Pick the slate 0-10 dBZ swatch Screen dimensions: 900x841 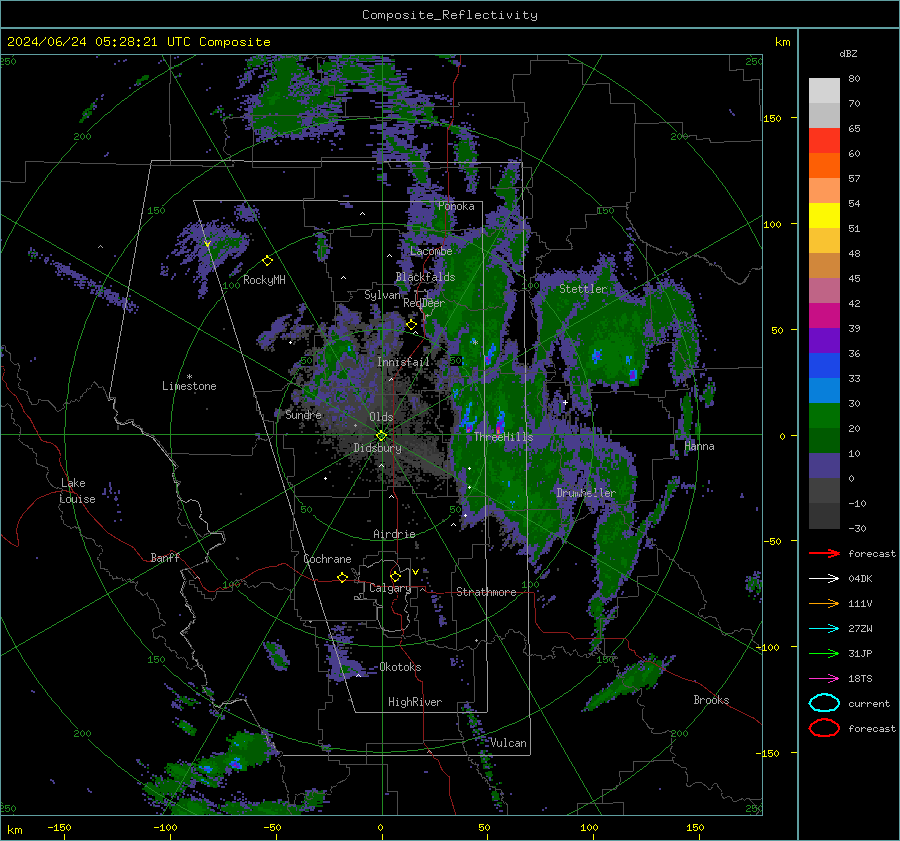tap(824, 466)
